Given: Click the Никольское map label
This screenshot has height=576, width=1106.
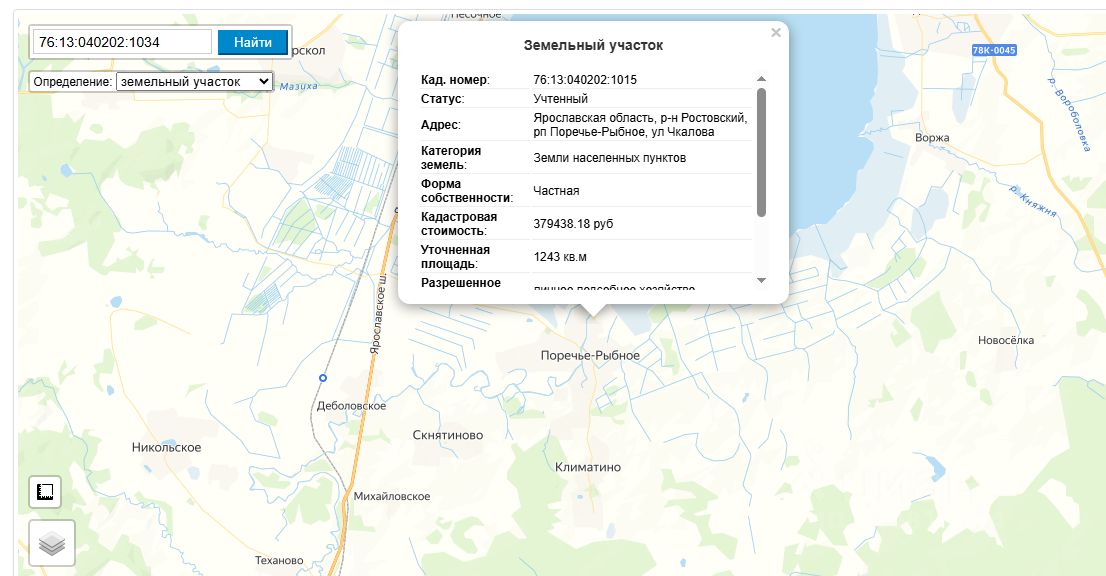Looking at the screenshot, I should tap(166, 448).
